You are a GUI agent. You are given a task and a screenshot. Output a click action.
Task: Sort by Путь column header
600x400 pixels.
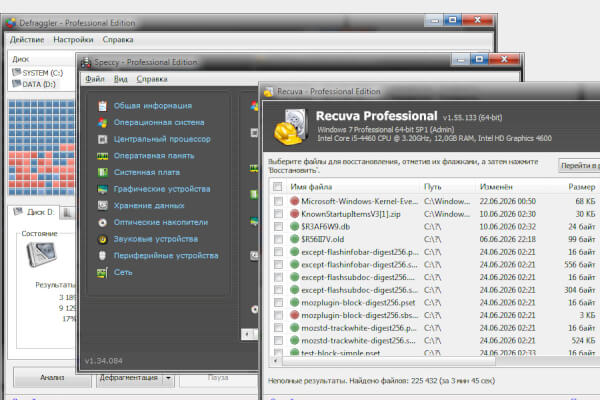(432, 187)
